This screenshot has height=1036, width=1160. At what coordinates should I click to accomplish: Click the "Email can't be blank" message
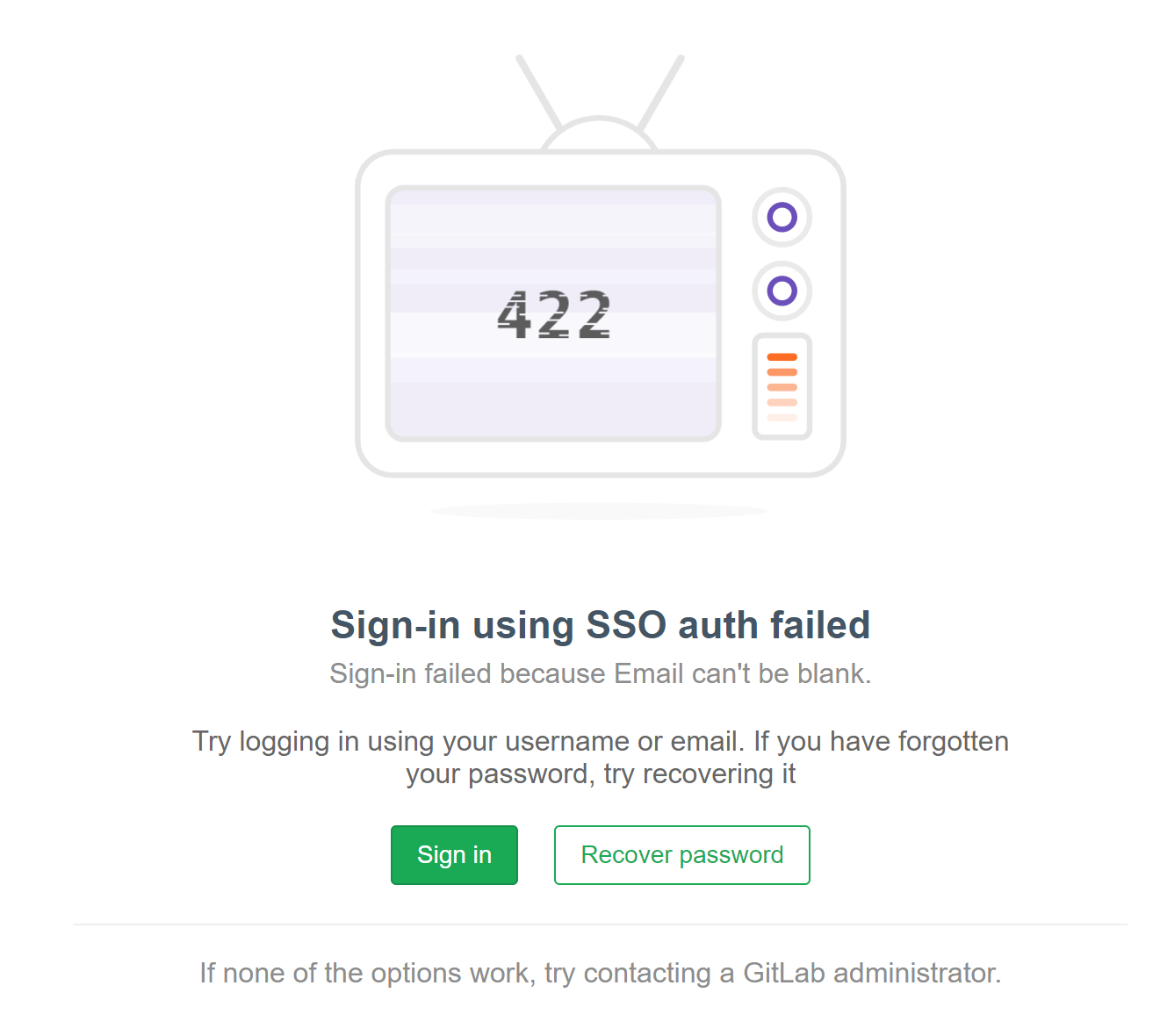click(742, 673)
